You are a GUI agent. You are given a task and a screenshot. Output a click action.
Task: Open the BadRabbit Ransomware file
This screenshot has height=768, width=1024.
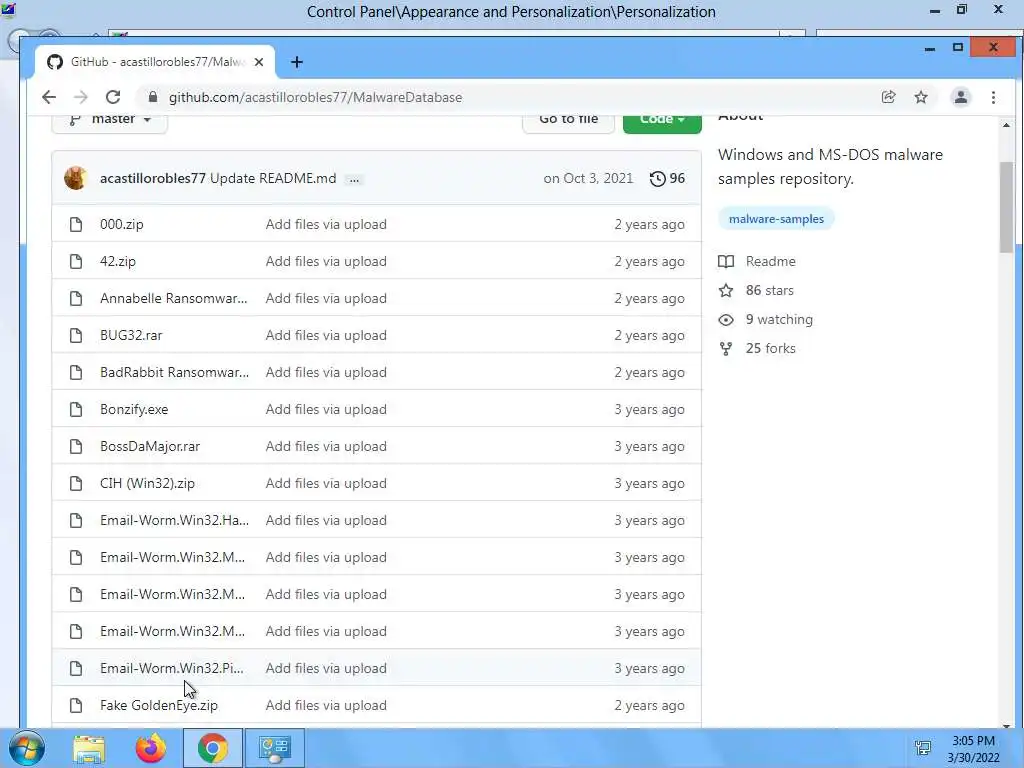click(x=174, y=372)
